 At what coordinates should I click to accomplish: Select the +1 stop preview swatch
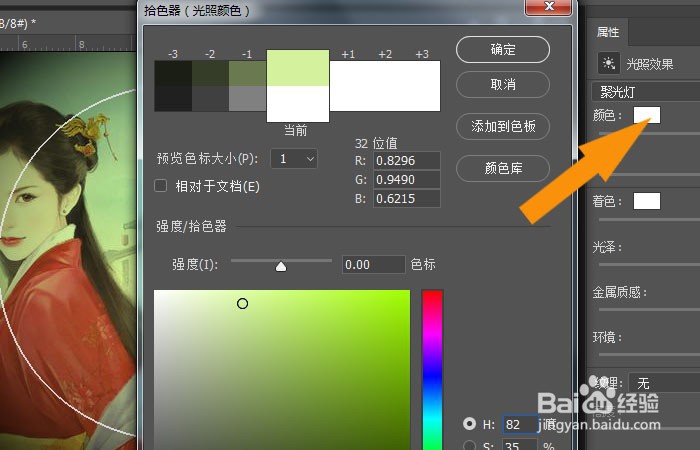pos(348,86)
